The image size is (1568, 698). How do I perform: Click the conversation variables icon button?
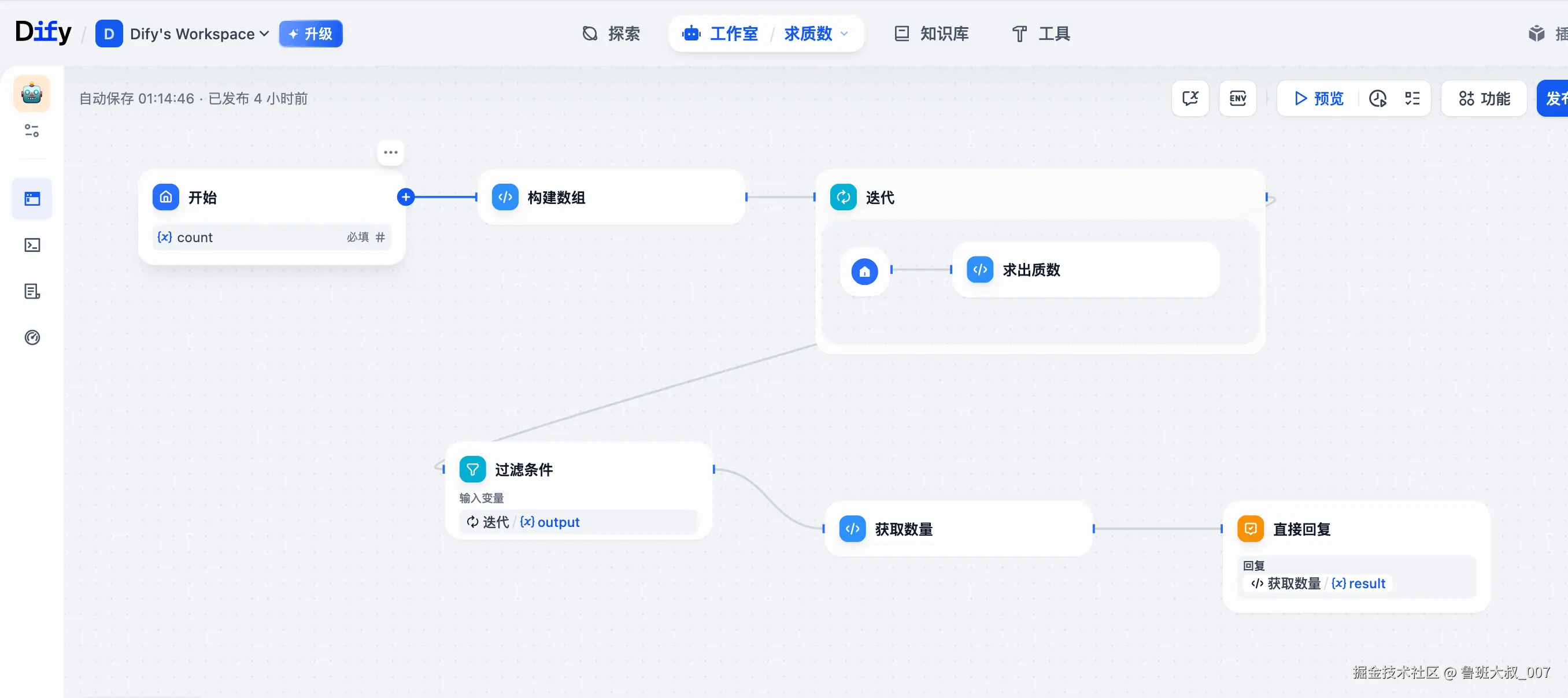coord(1190,99)
